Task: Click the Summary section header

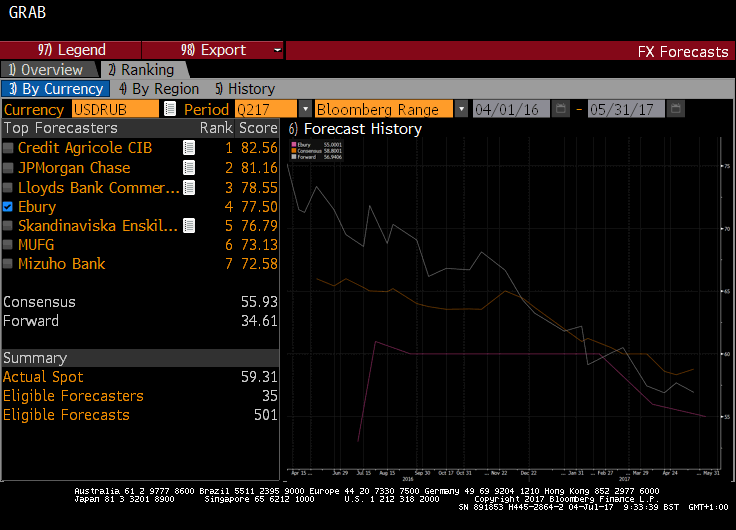Action: pyautogui.click(x=140, y=358)
